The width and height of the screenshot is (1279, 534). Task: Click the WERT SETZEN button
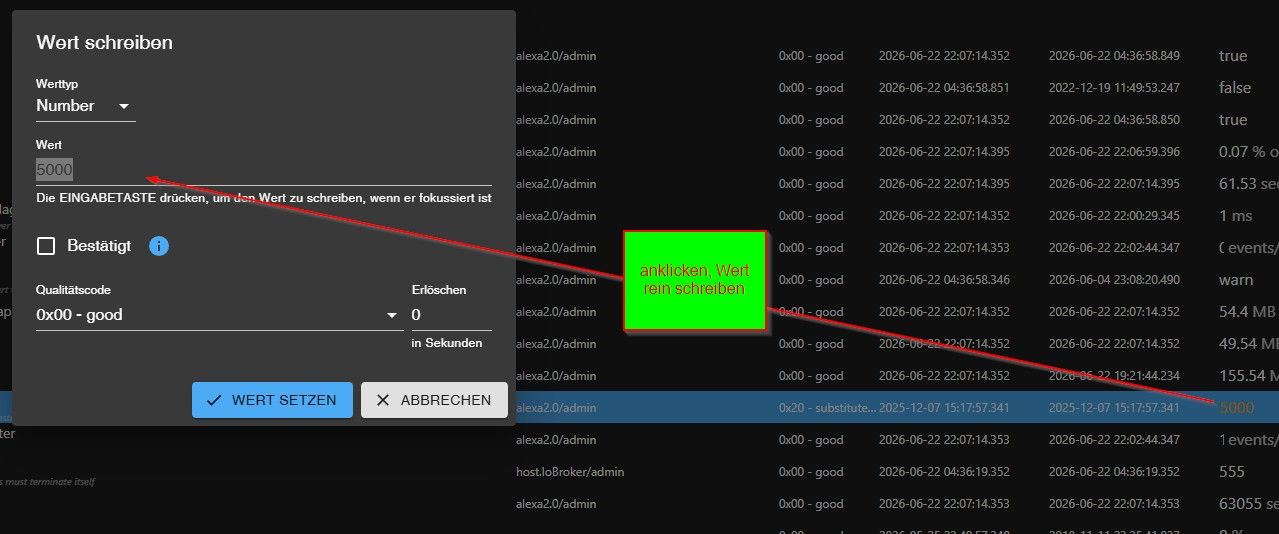tap(272, 400)
